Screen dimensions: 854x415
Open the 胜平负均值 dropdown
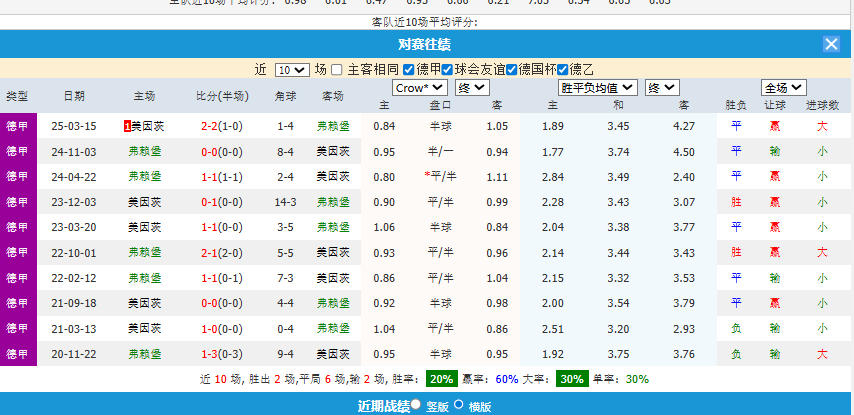(x=596, y=87)
